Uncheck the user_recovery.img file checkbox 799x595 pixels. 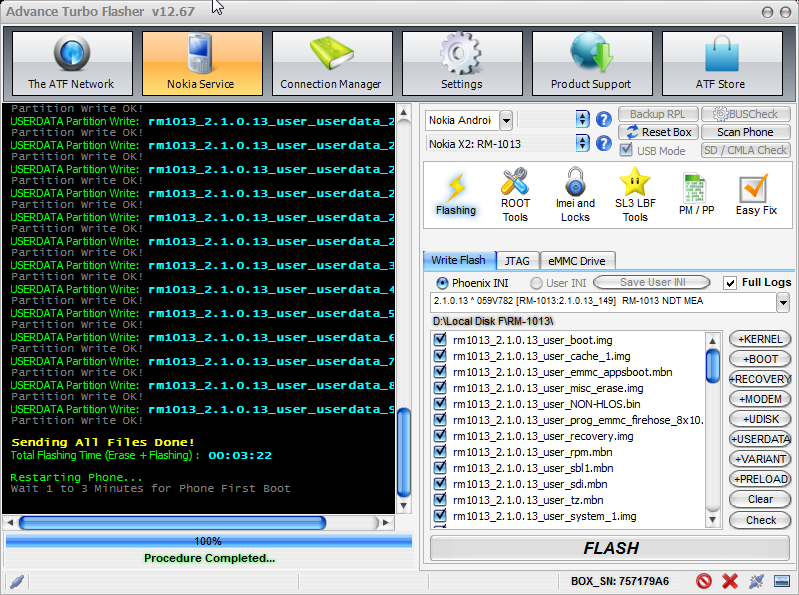tap(440, 436)
